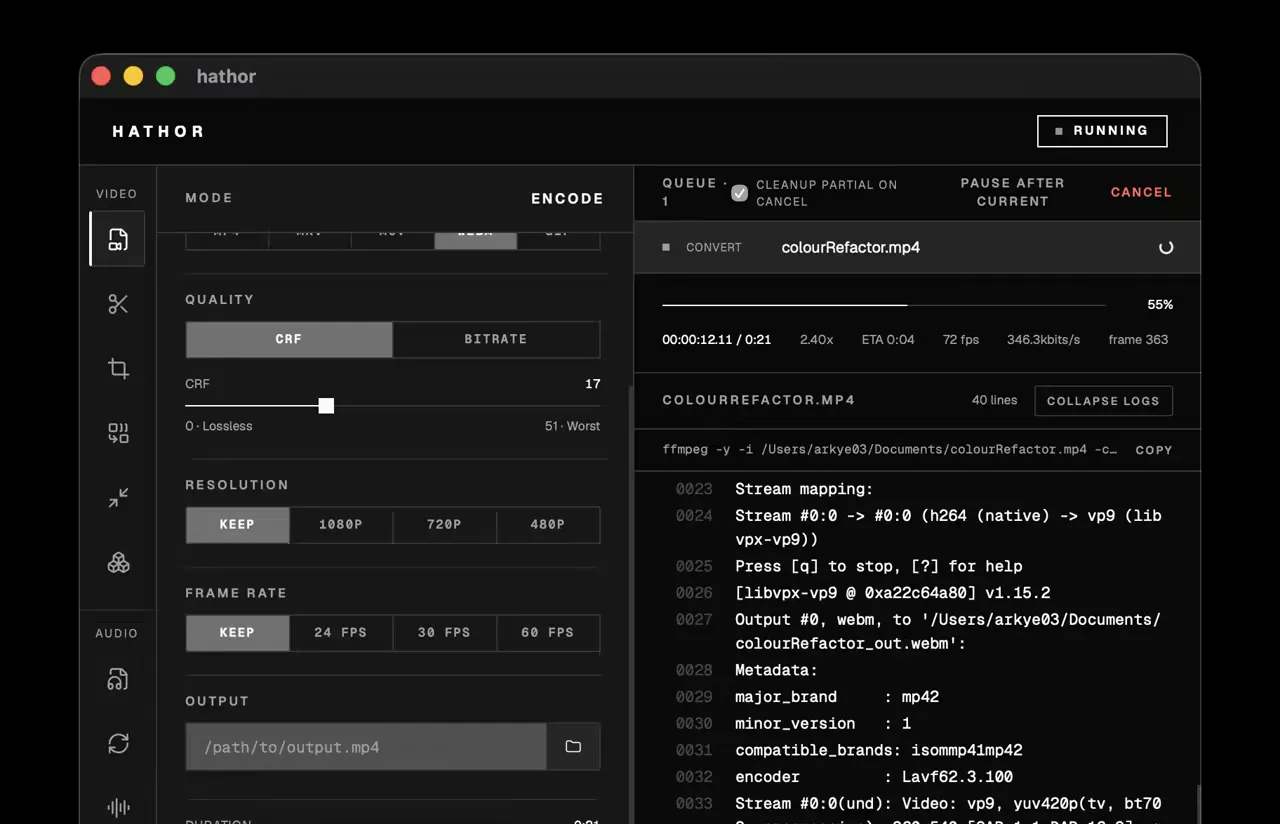This screenshot has height=824, width=1280.
Task: Browse for output folder with folder icon
Action: click(x=573, y=746)
